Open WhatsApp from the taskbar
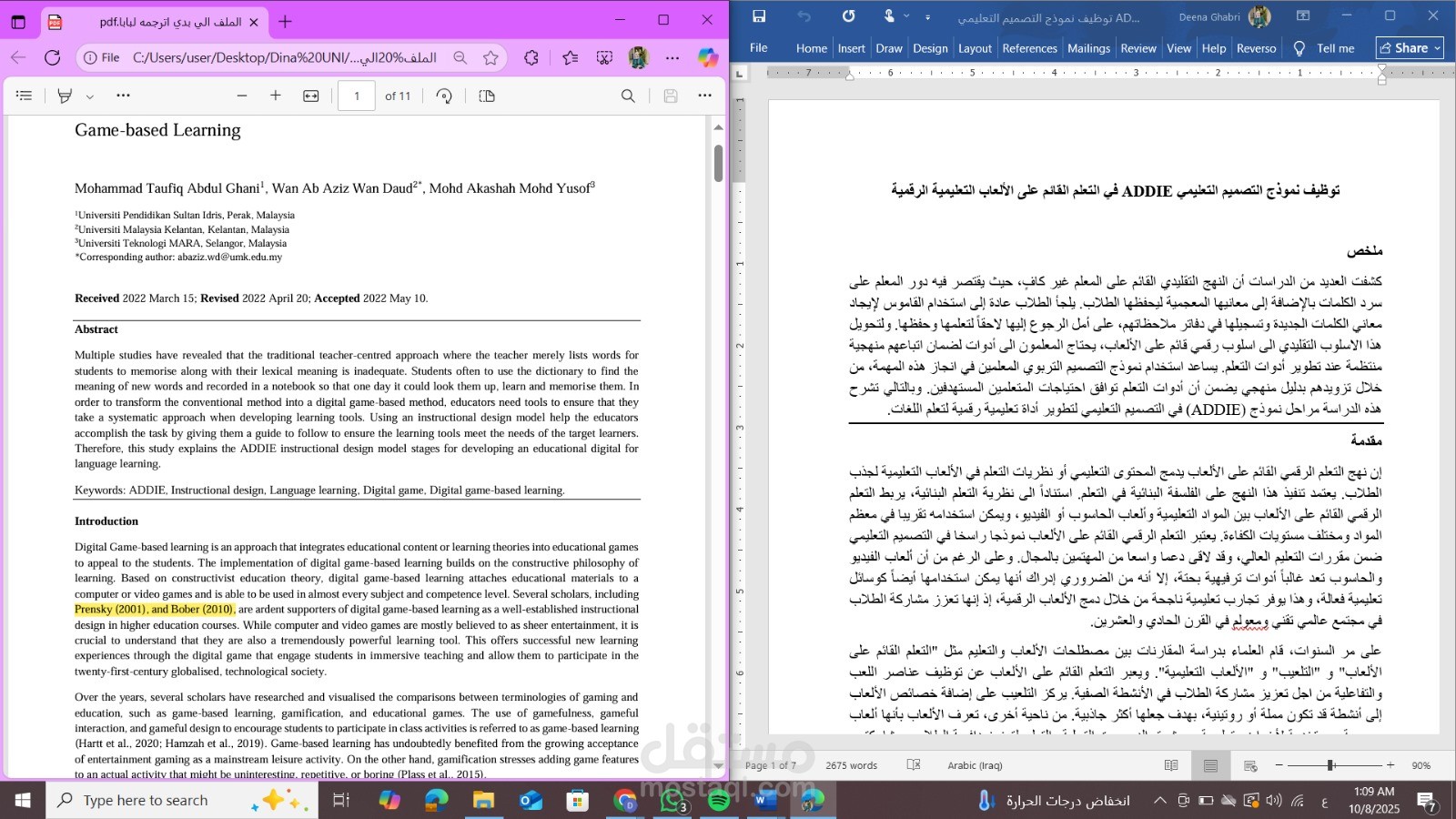 [x=672, y=800]
